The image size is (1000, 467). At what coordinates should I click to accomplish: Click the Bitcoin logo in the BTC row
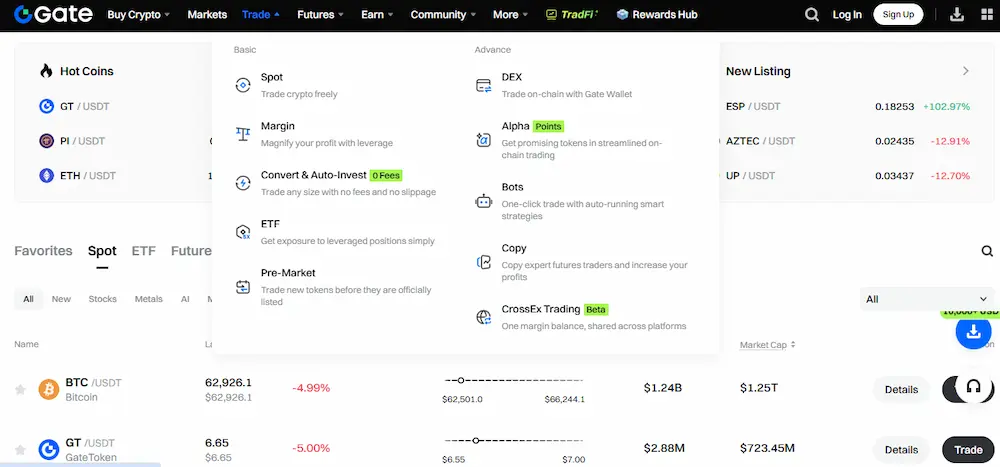click(x=48, y=389)
